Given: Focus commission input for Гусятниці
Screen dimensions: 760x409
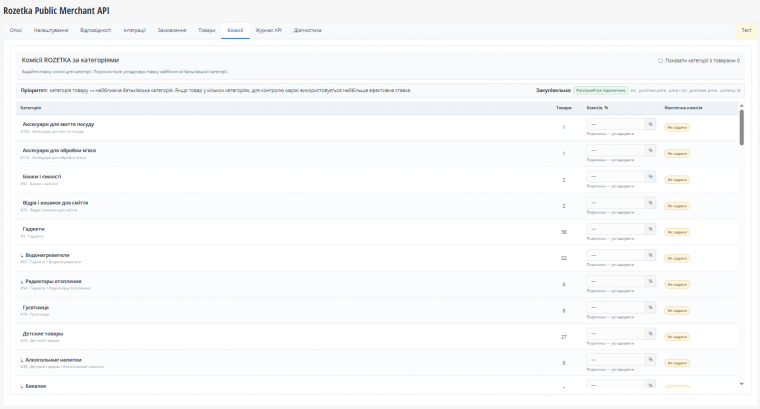Looking at the screenshot, I should [x=616, y=307].
